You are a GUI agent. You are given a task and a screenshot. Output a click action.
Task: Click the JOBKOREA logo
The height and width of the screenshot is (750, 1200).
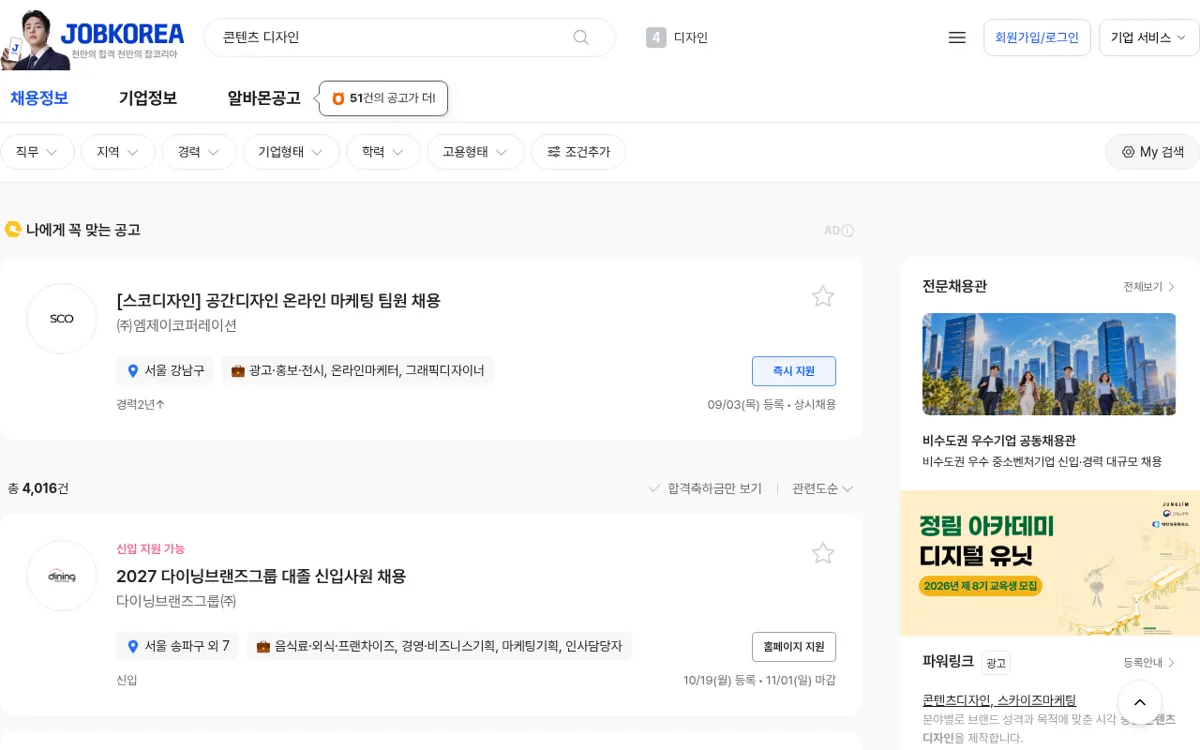tap(122, 34)
